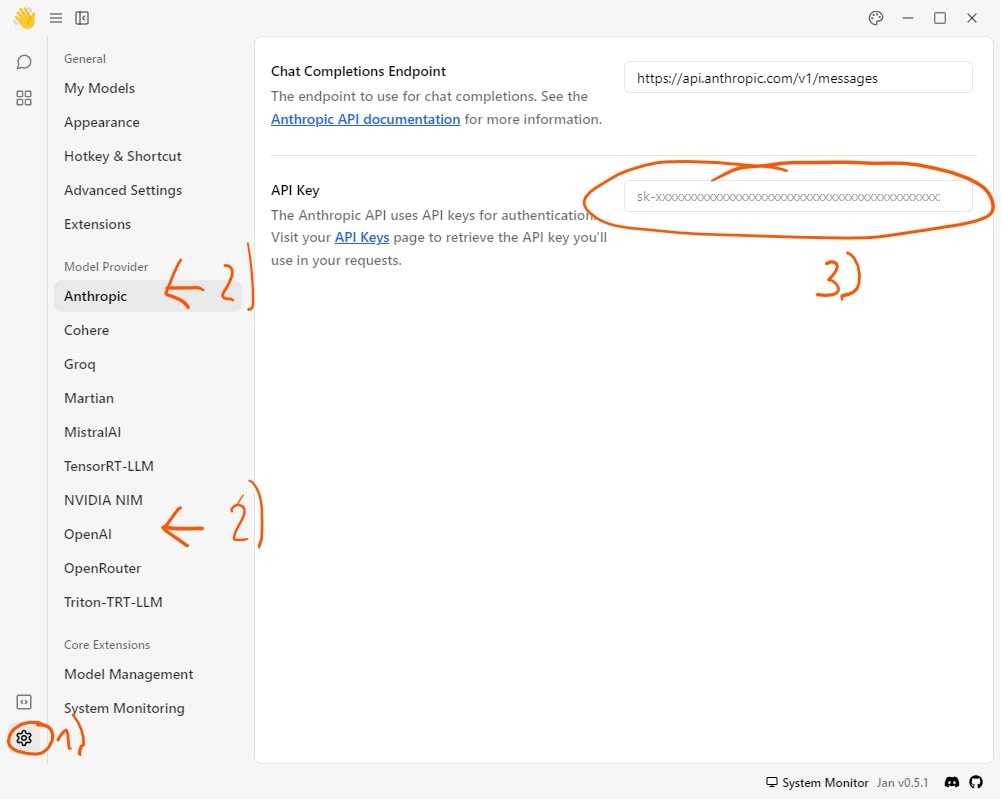Select the Groq model provider
Image resolution: width=1002 pixels, height=799 pixels.
tap(80, 364)
